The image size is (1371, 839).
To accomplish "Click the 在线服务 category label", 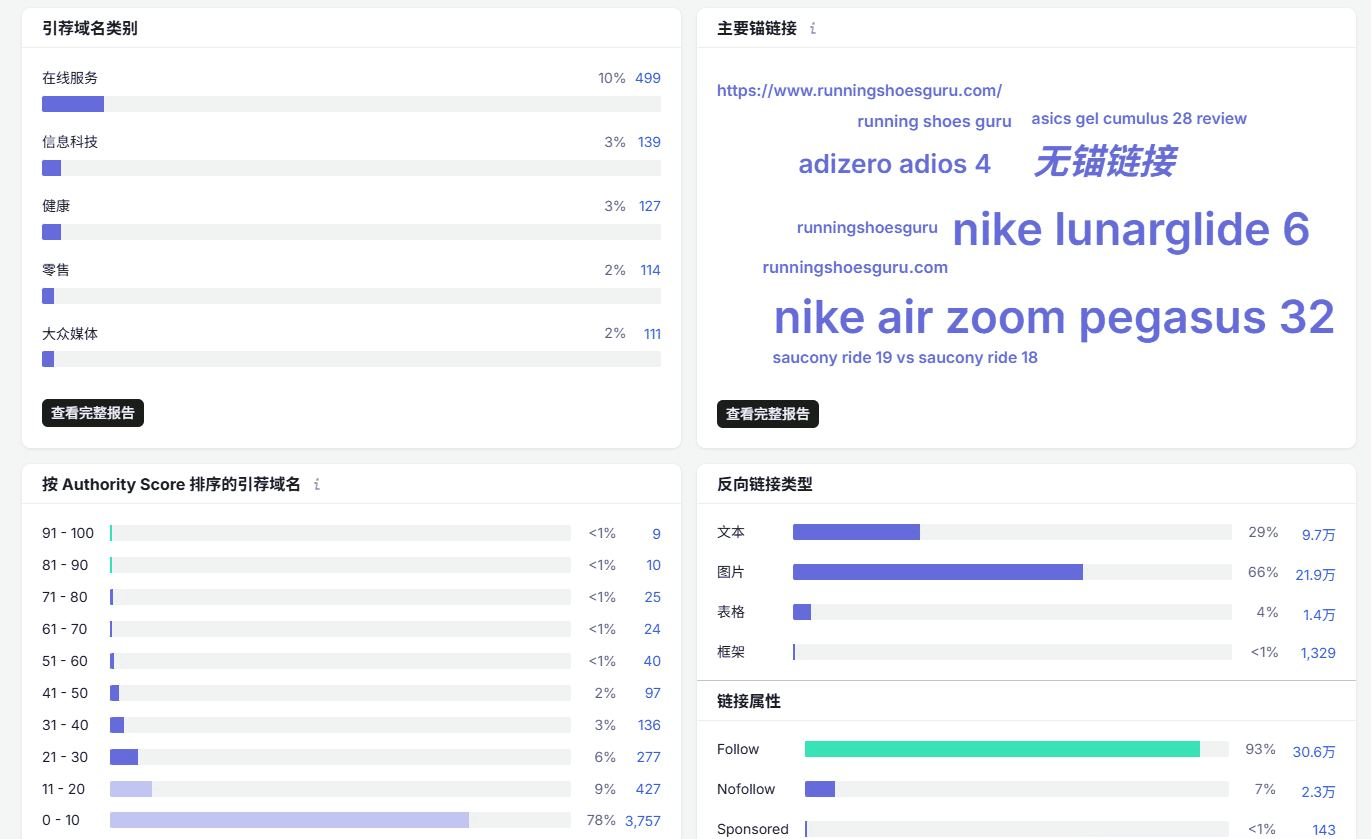I will pyautogui.click(x=70, y=78).
